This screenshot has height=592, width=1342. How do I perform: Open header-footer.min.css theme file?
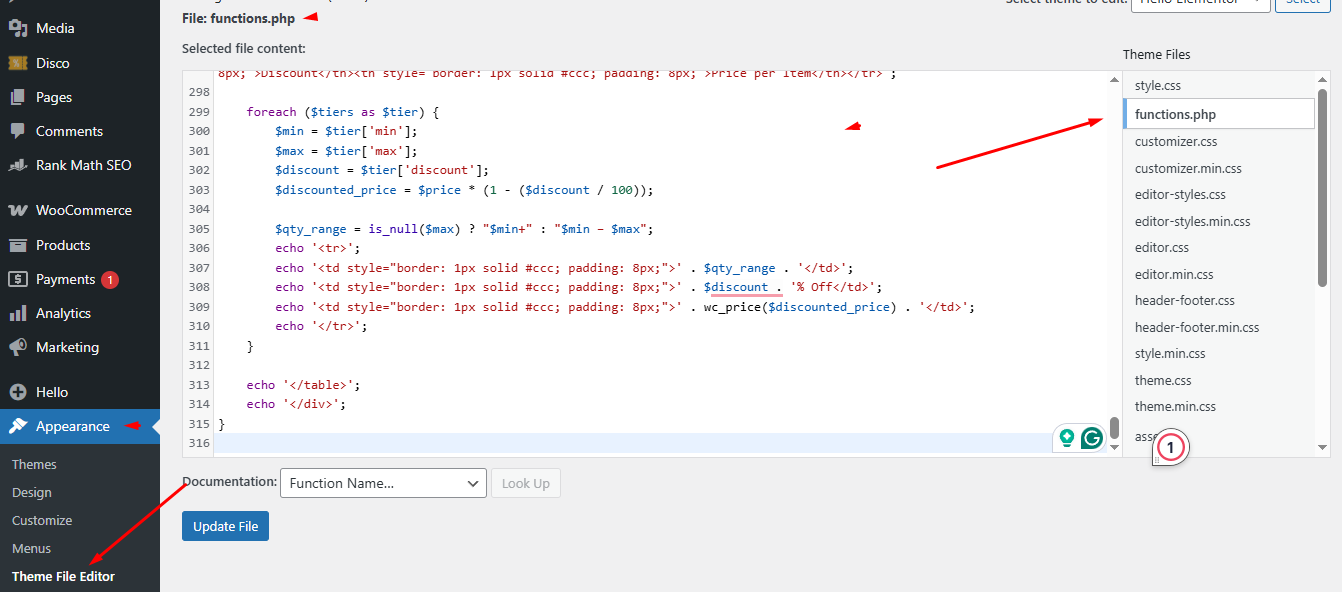click(1197, 327)
